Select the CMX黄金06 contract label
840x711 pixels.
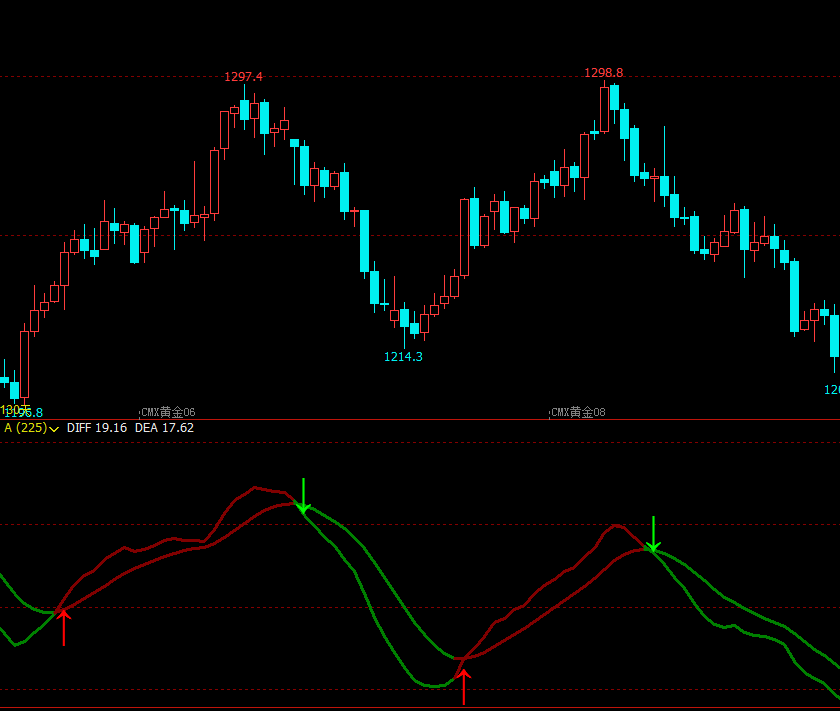(168, 412)
